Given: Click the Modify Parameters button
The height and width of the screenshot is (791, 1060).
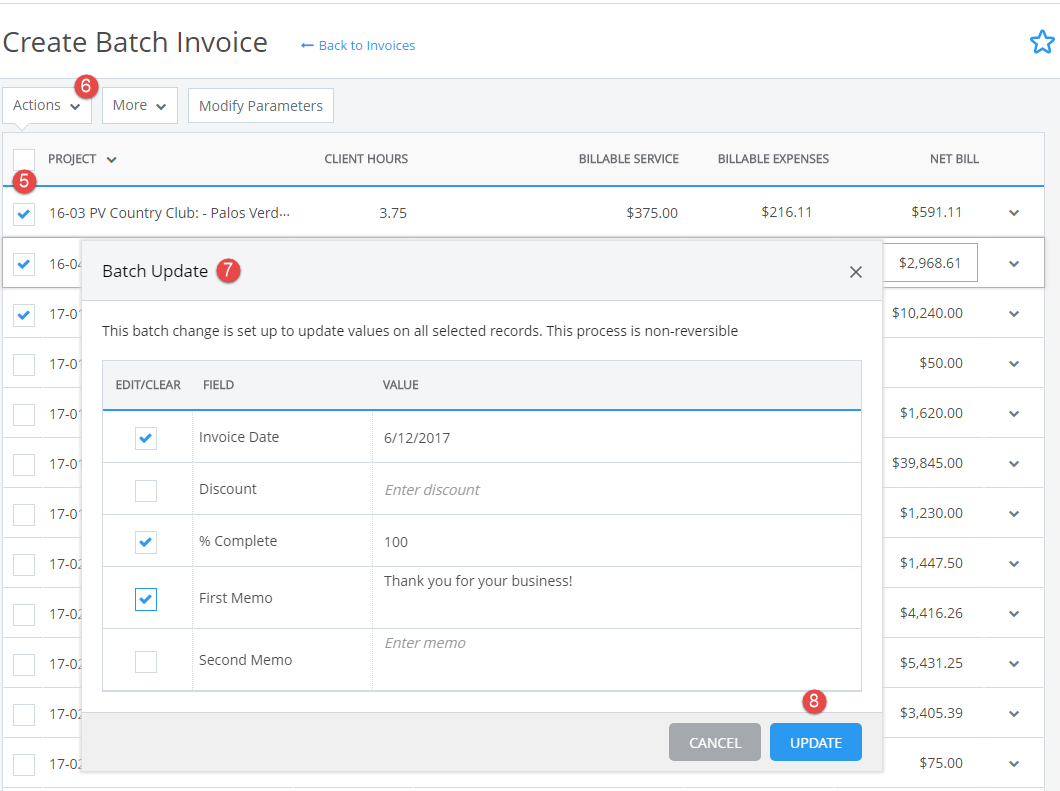Looking at the screenshot, I should click(260, 105).
